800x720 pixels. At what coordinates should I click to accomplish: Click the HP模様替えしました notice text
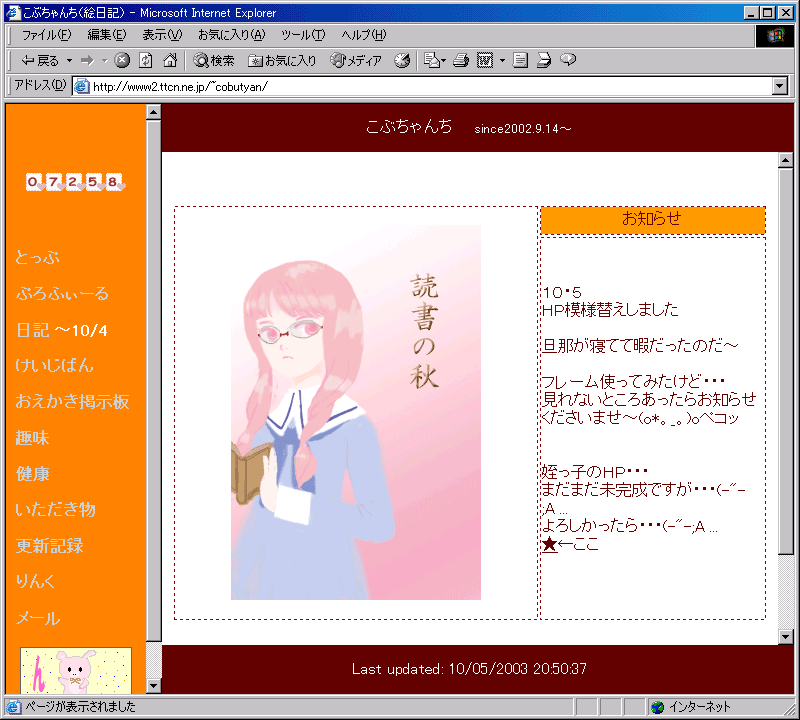(610, 310)
